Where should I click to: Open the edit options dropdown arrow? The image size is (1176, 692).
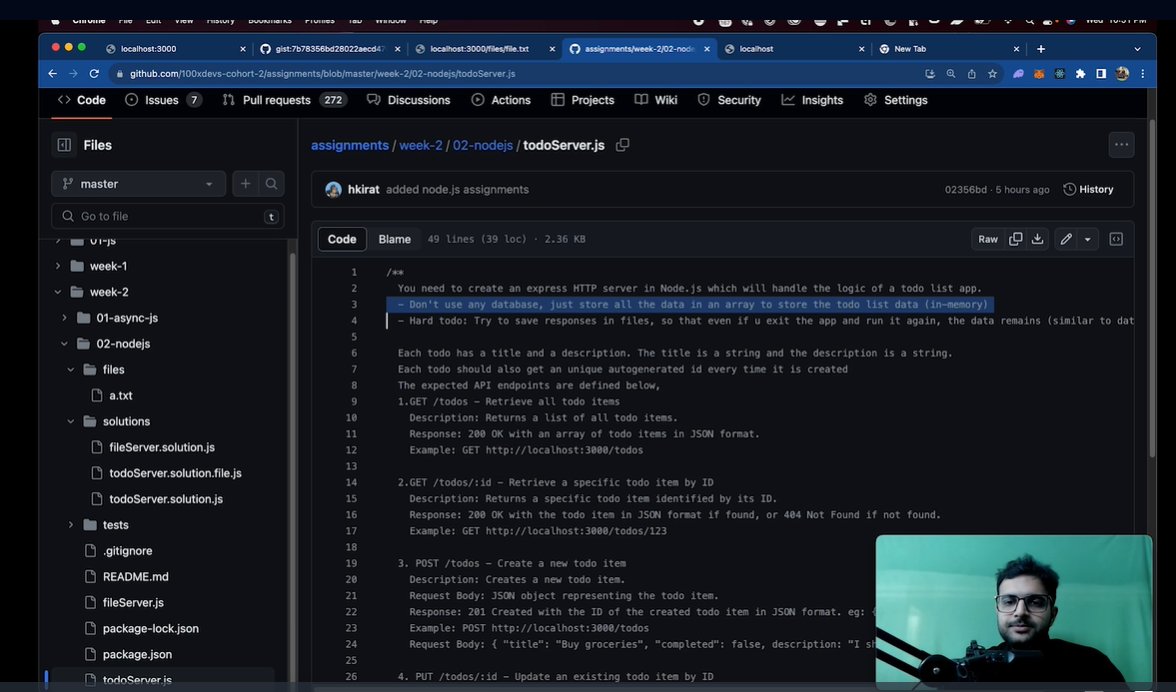(x=1088, y=239)
